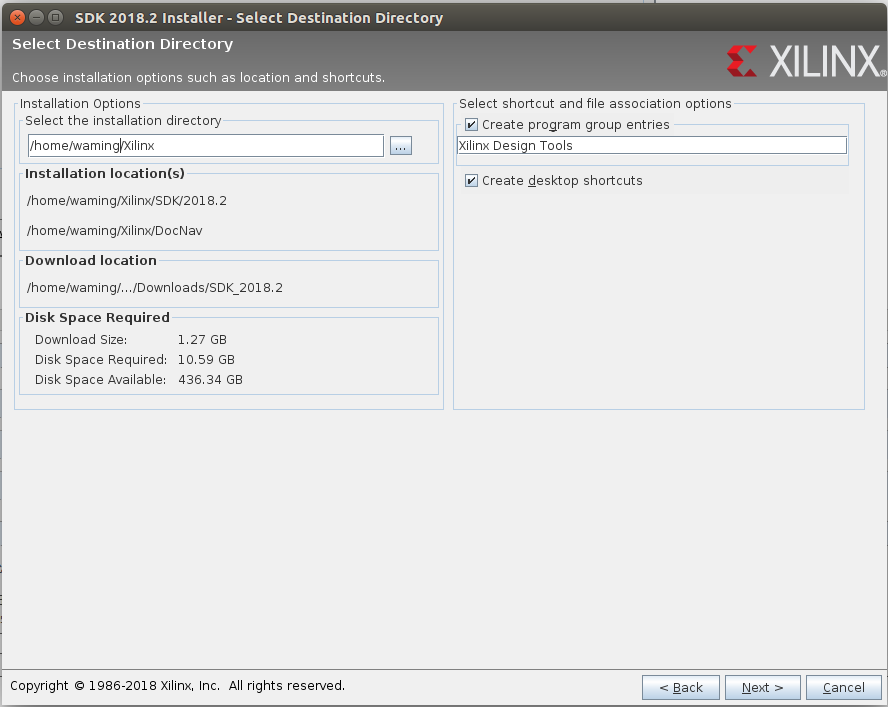Click inside the installation directory path field
Image resolution: width=888 pixels, height=707 pixels.
coord(206,146)
